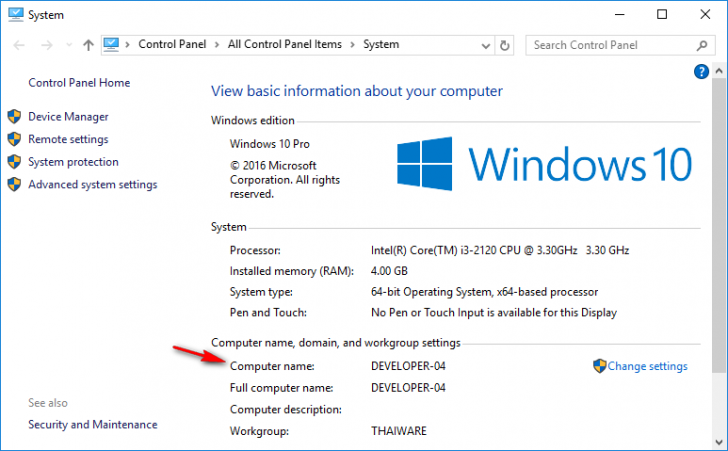Expand chevron before Control Panel breadcrumb
Screen dimensions: 728x451
[127, 45]
